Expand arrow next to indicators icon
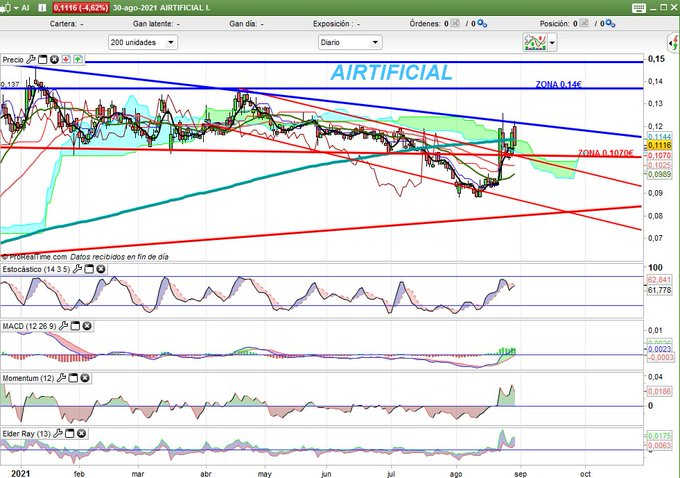680x478 pixels. (x=552, y=43)
